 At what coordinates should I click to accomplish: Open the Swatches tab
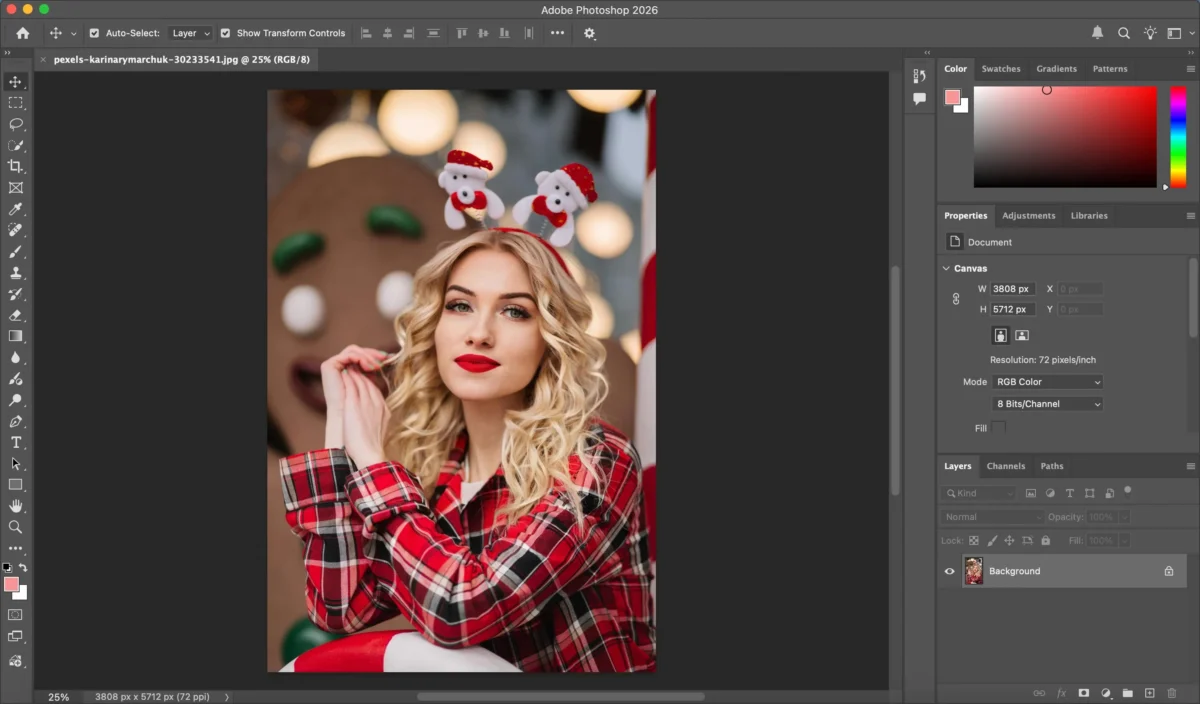(x=1001, y=68)
